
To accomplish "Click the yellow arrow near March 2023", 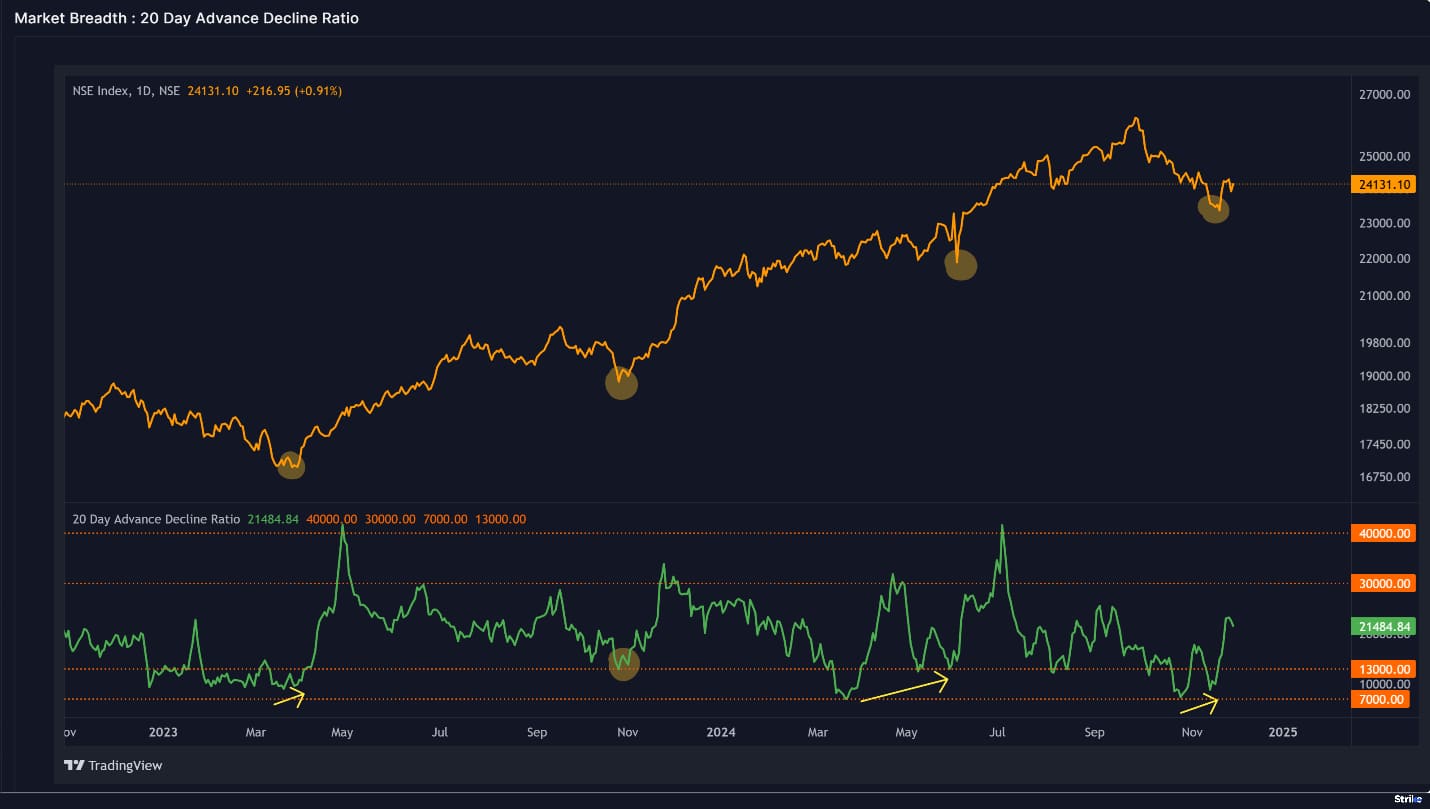I will pyautogui.click(x=288, y=699).
